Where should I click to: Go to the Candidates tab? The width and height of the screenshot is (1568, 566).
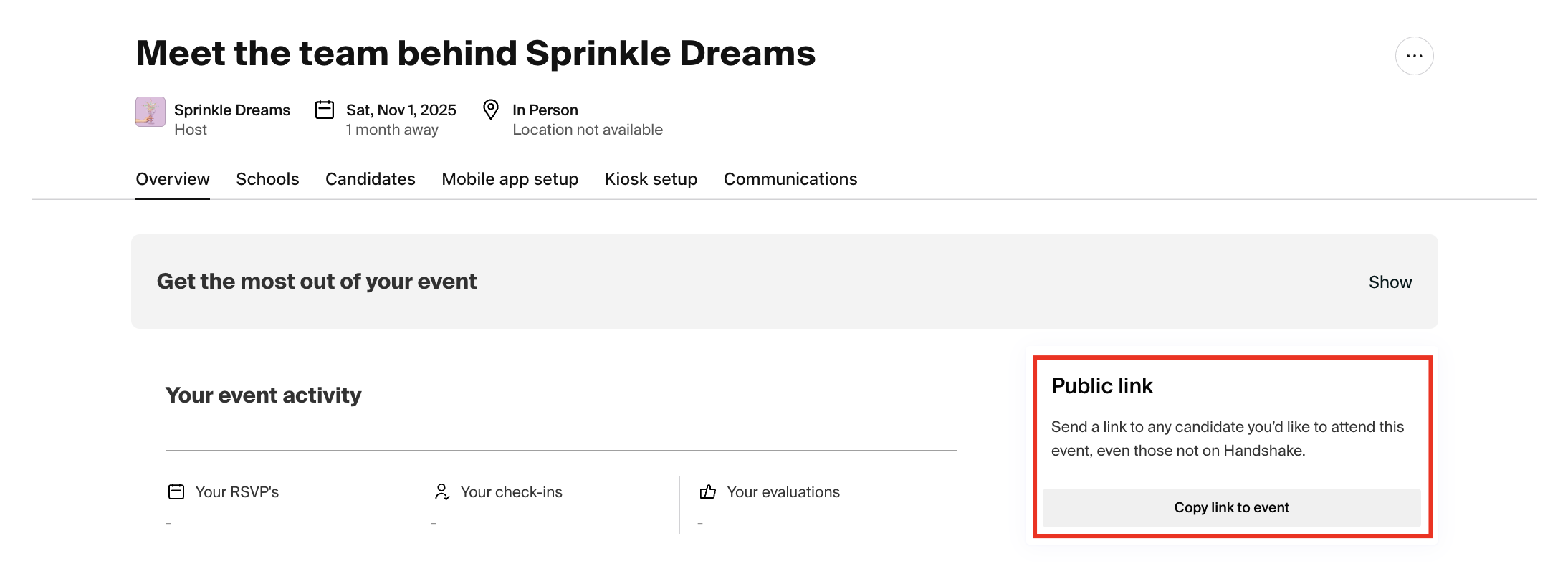tap(371, 179)
